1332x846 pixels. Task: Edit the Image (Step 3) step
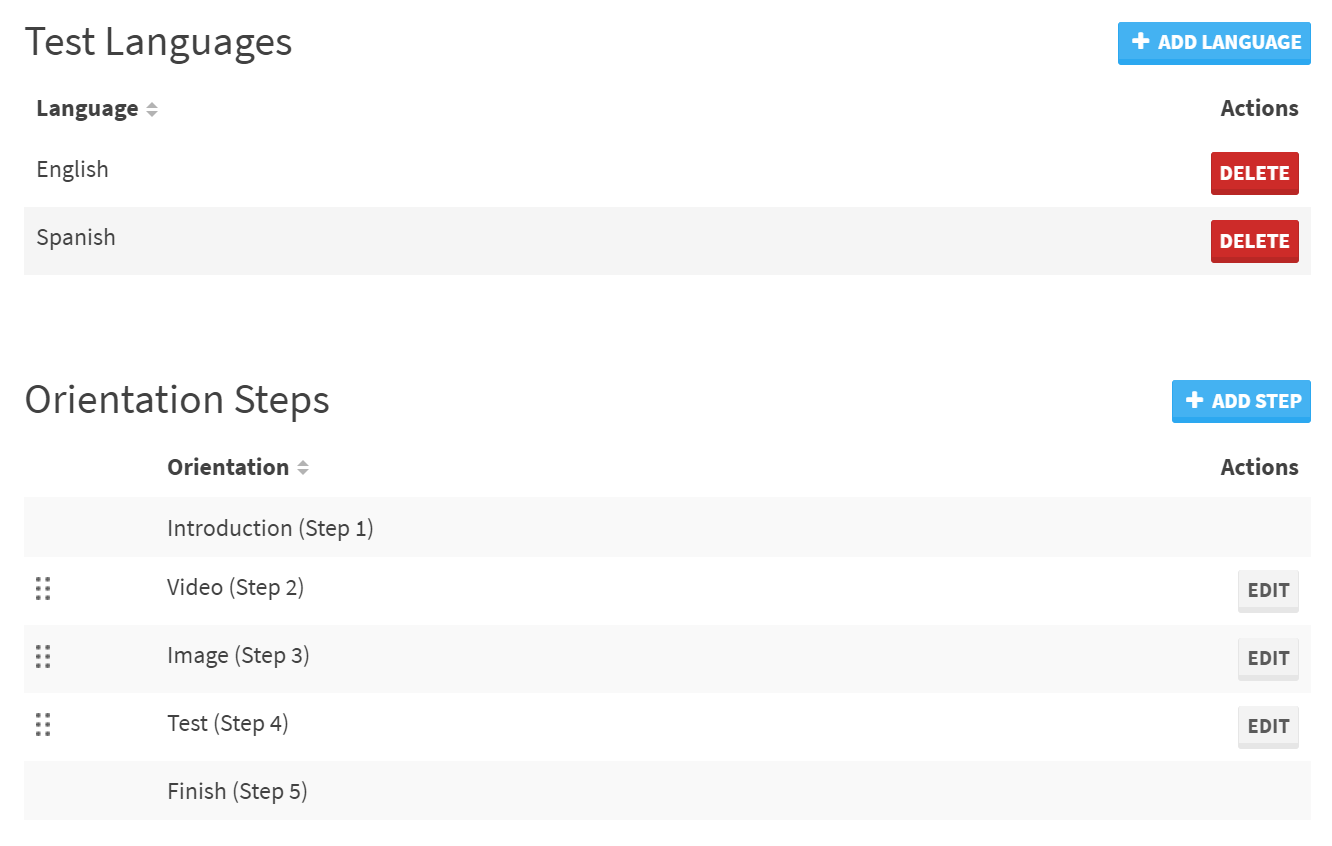coord(1268,658)
